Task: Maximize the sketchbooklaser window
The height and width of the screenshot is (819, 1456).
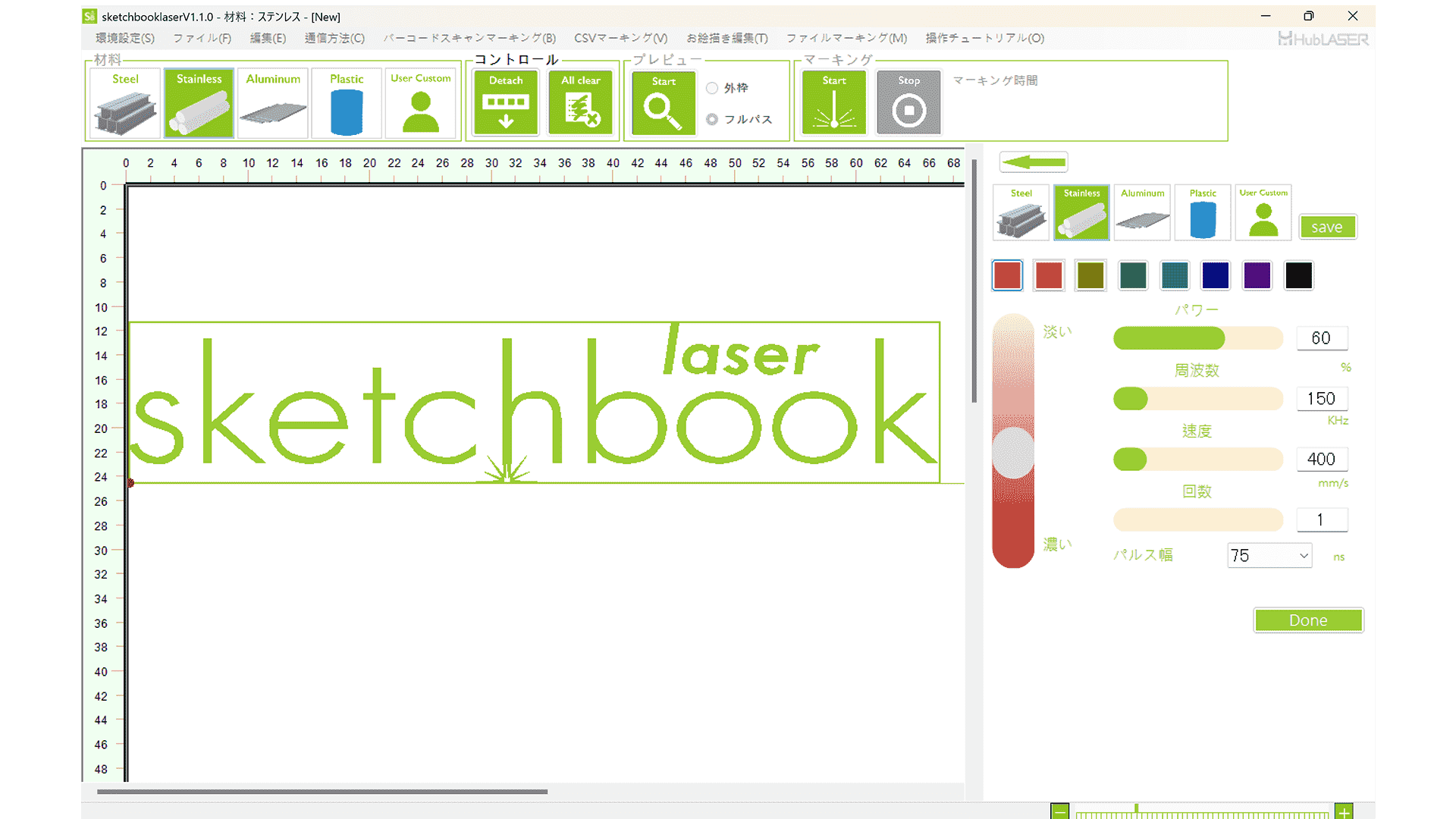Action: coord(1309,16)
